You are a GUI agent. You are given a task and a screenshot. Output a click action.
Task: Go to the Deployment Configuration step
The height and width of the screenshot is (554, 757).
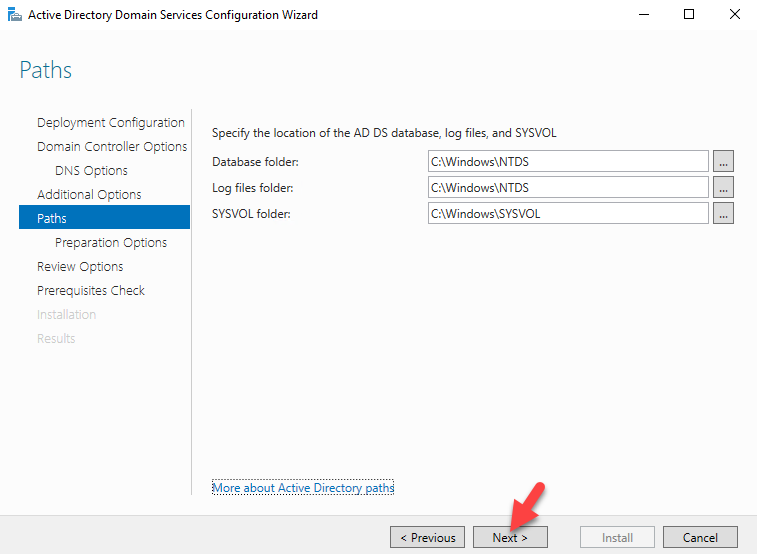(111, 123)
